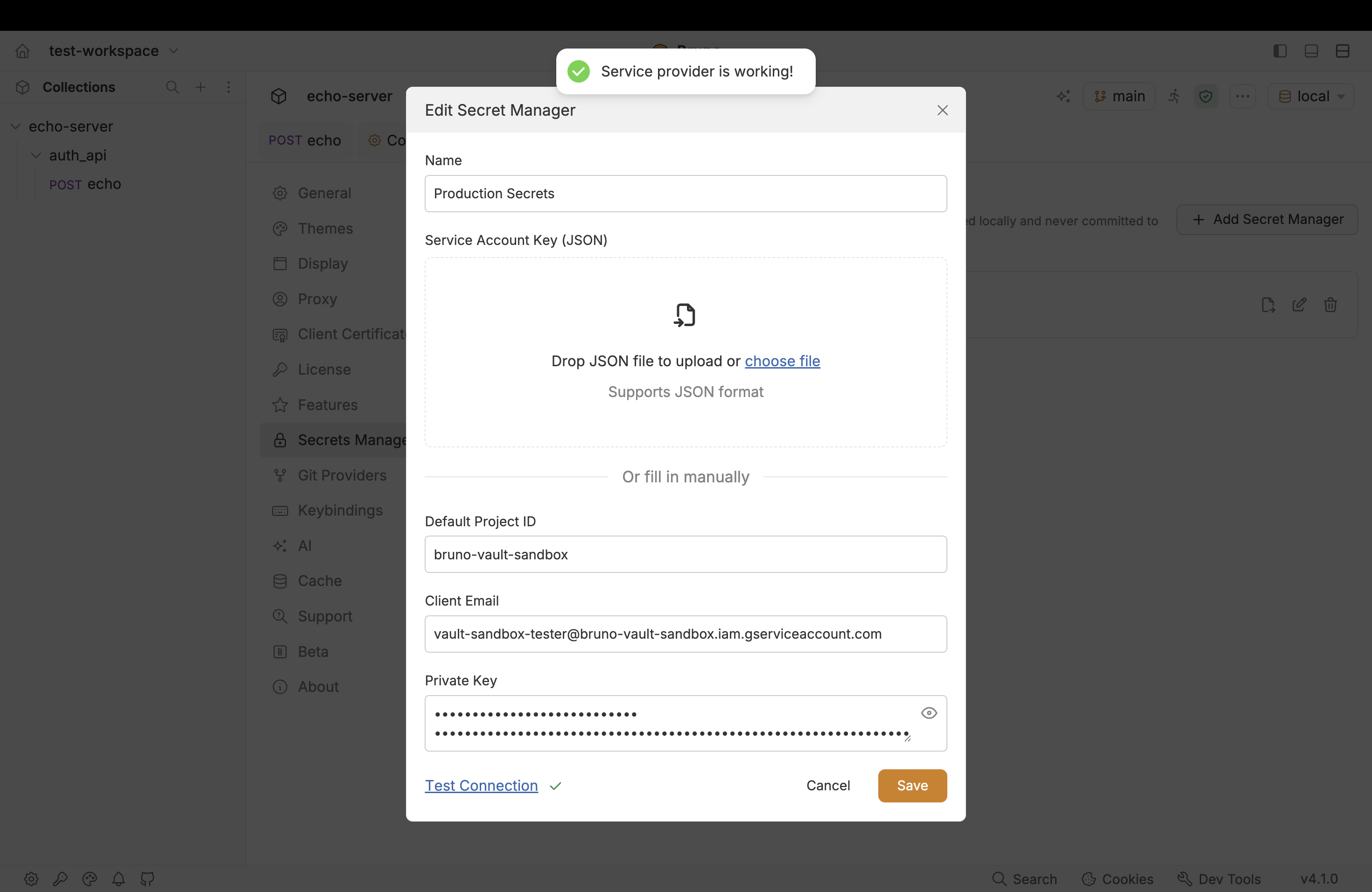
Task: Edit the Client Email field
Action: tap(686, 634)
